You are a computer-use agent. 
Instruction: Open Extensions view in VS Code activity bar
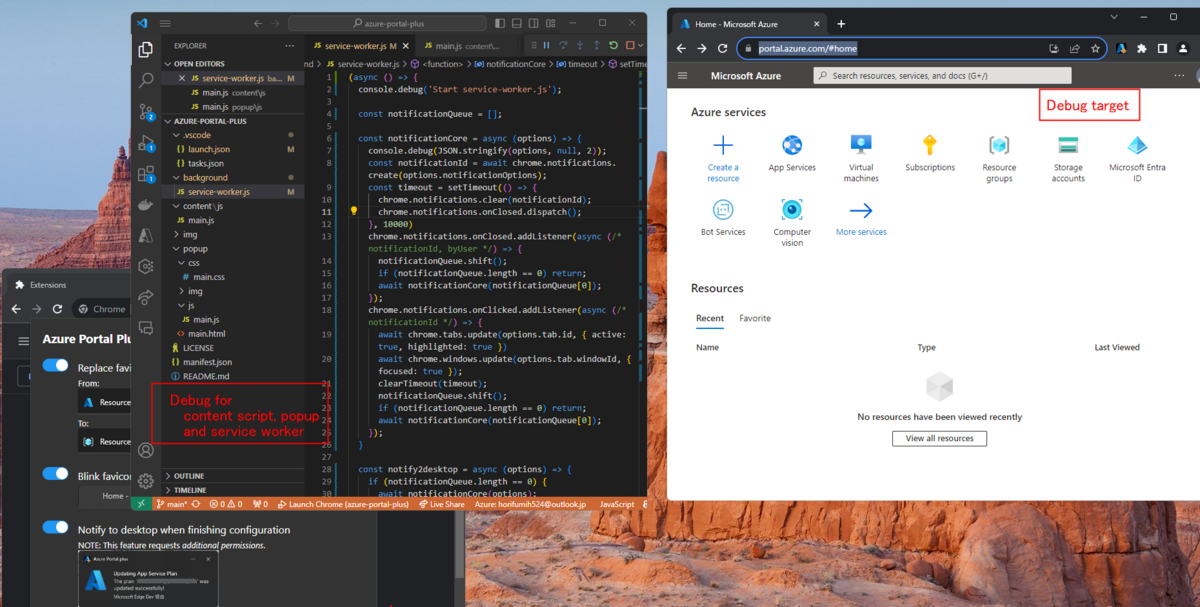[x=146, y=173]
